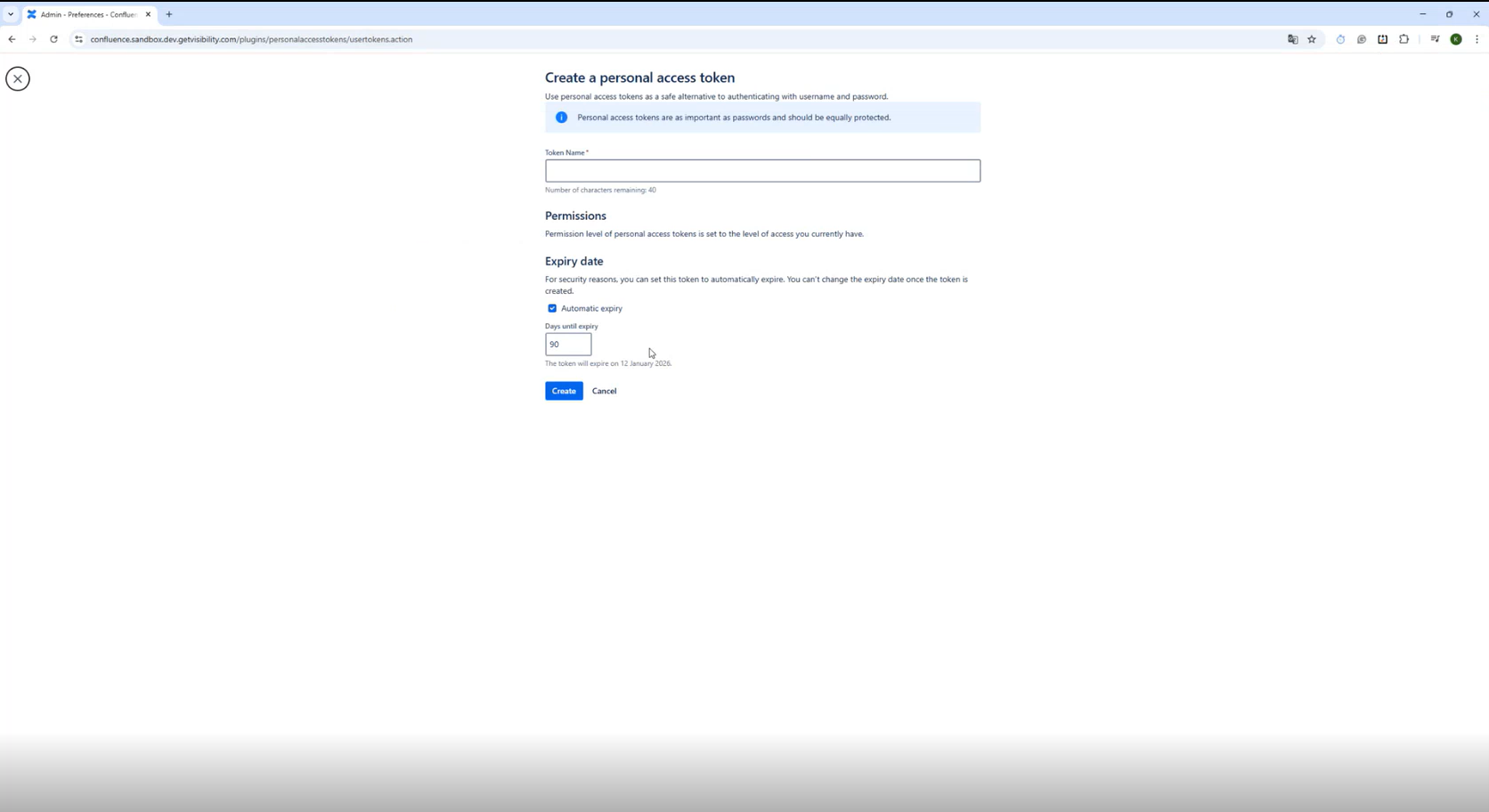This screenshot has height=812, width=1489.
Task: Select the Admin - Preferences Confluence tab
Action: click(87, 14)
